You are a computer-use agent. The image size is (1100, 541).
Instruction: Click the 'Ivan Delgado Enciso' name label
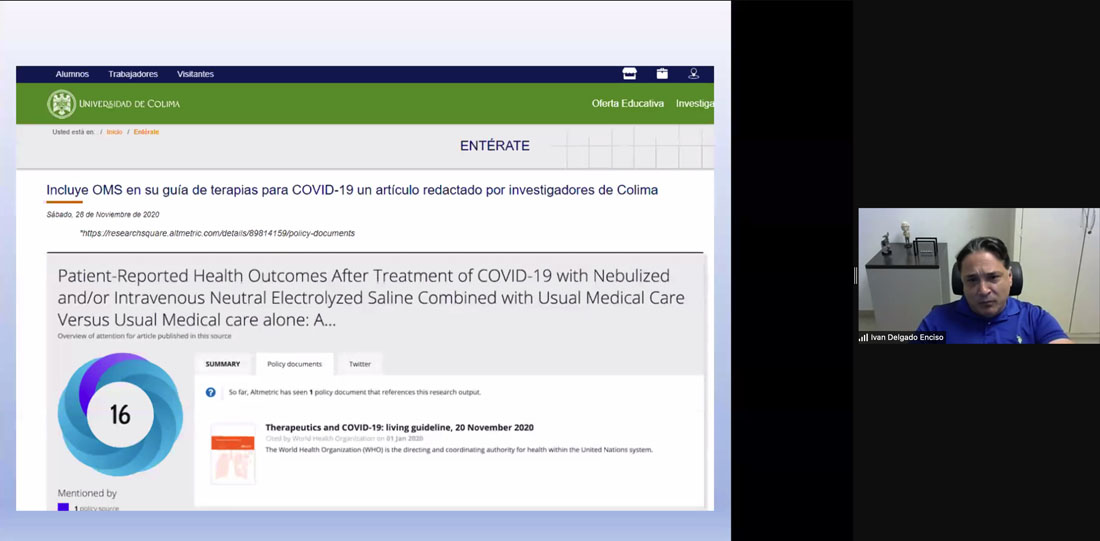907,338
